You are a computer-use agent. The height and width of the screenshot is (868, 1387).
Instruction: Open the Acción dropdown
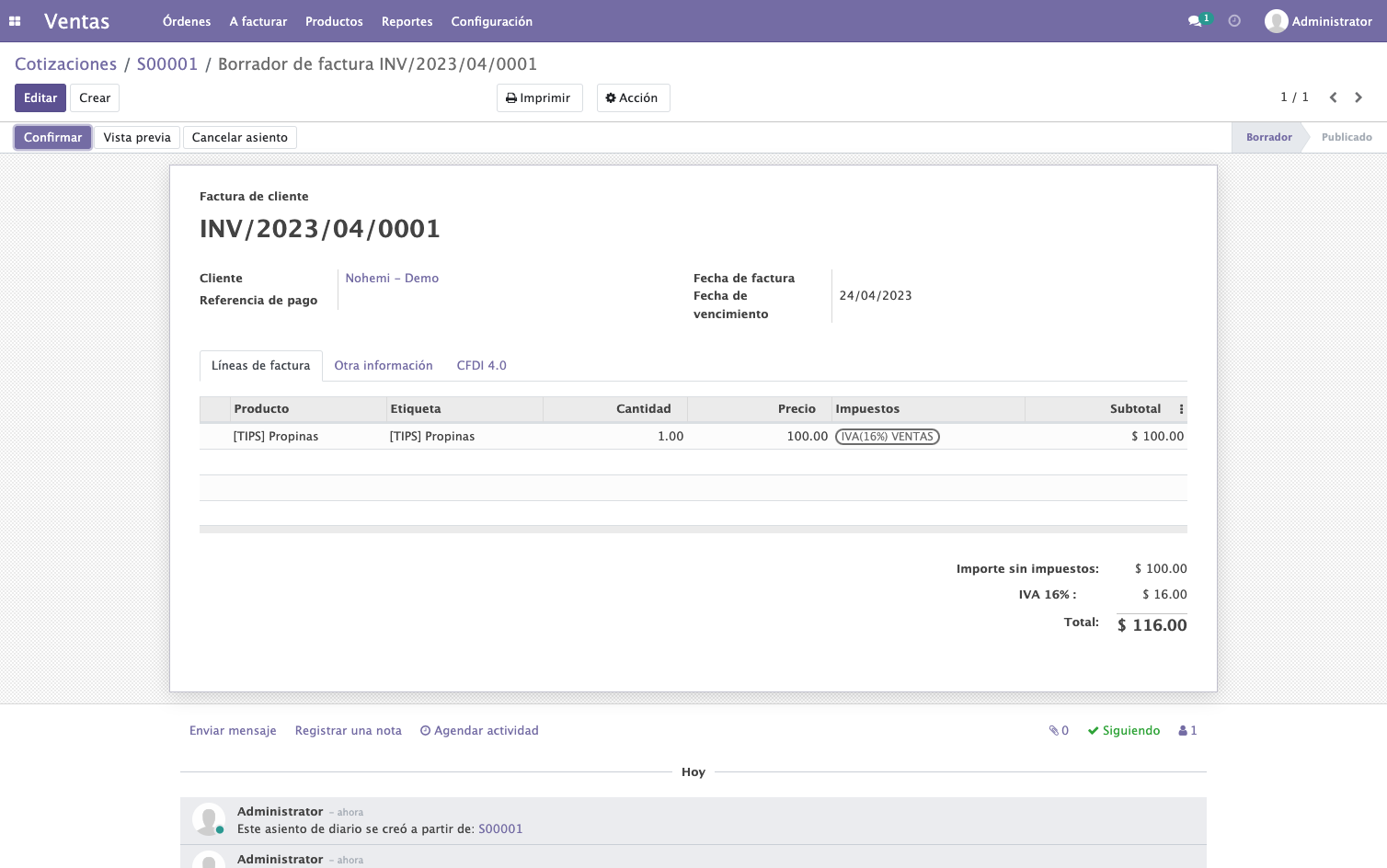coord(633,98)
